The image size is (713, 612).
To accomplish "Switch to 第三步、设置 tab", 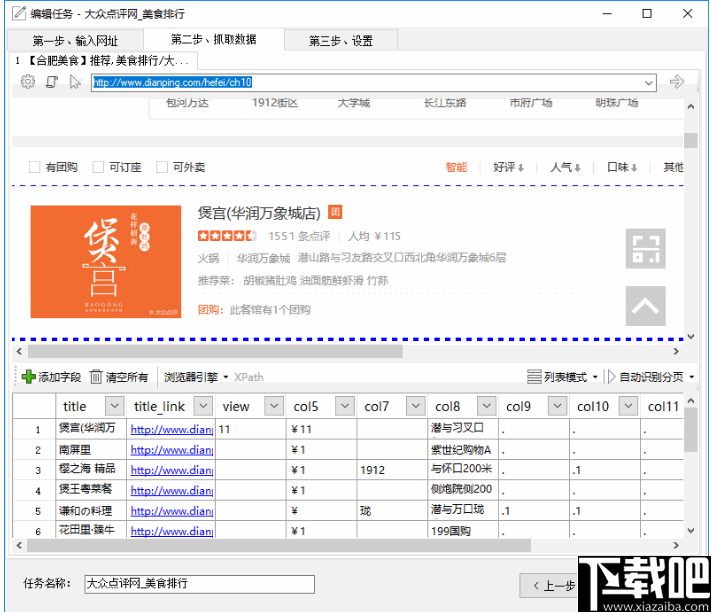I will tap(341, 40).
